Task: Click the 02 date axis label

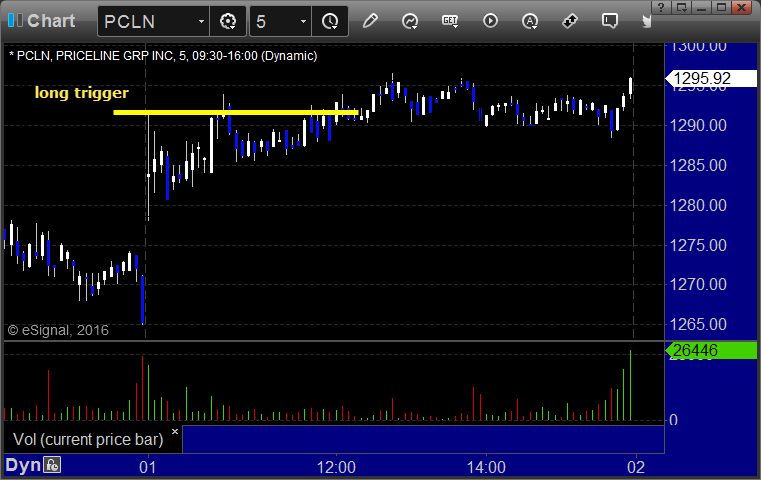Action: (636, 467)
